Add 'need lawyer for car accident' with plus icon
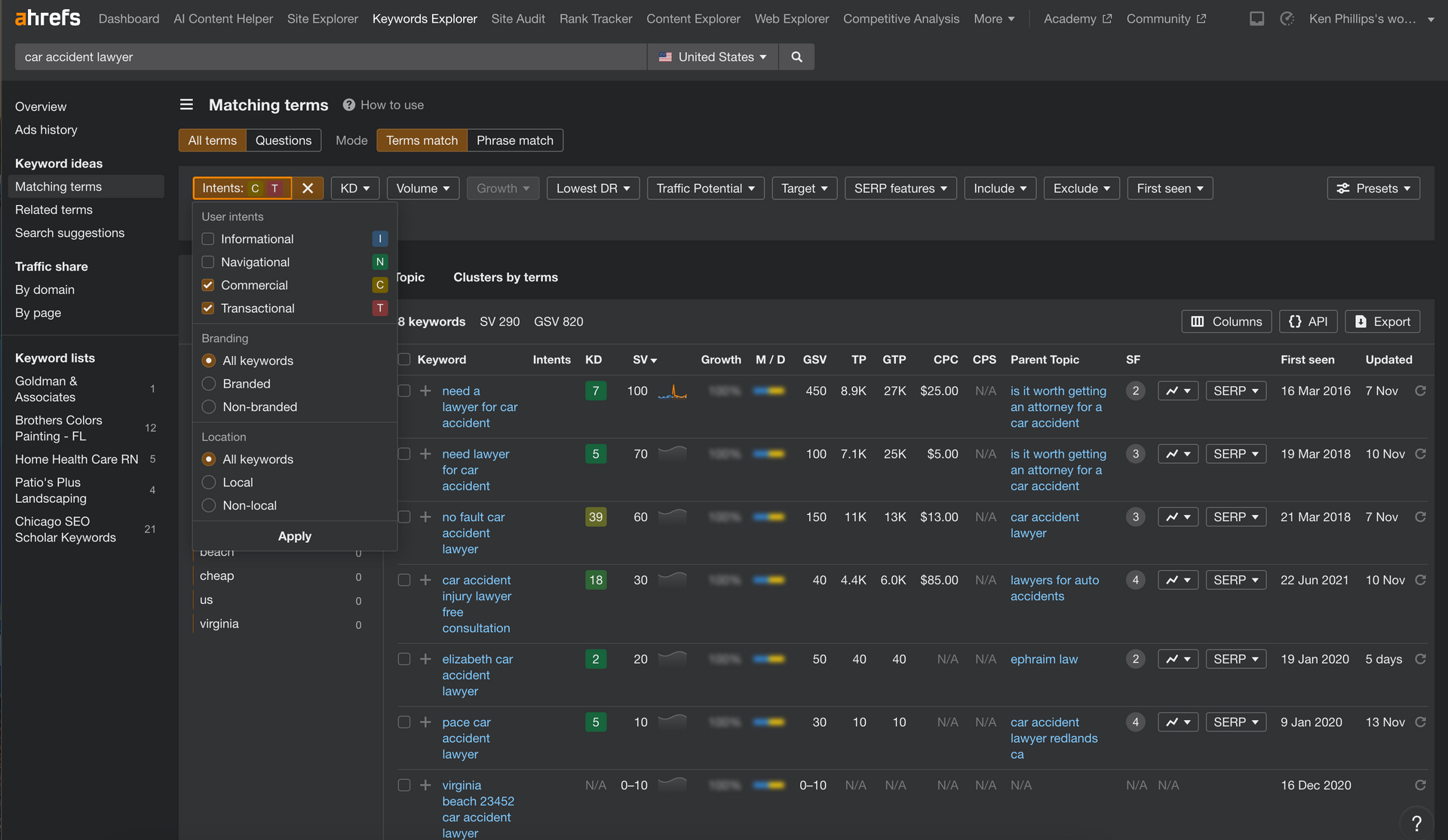 tap(425, 454)
